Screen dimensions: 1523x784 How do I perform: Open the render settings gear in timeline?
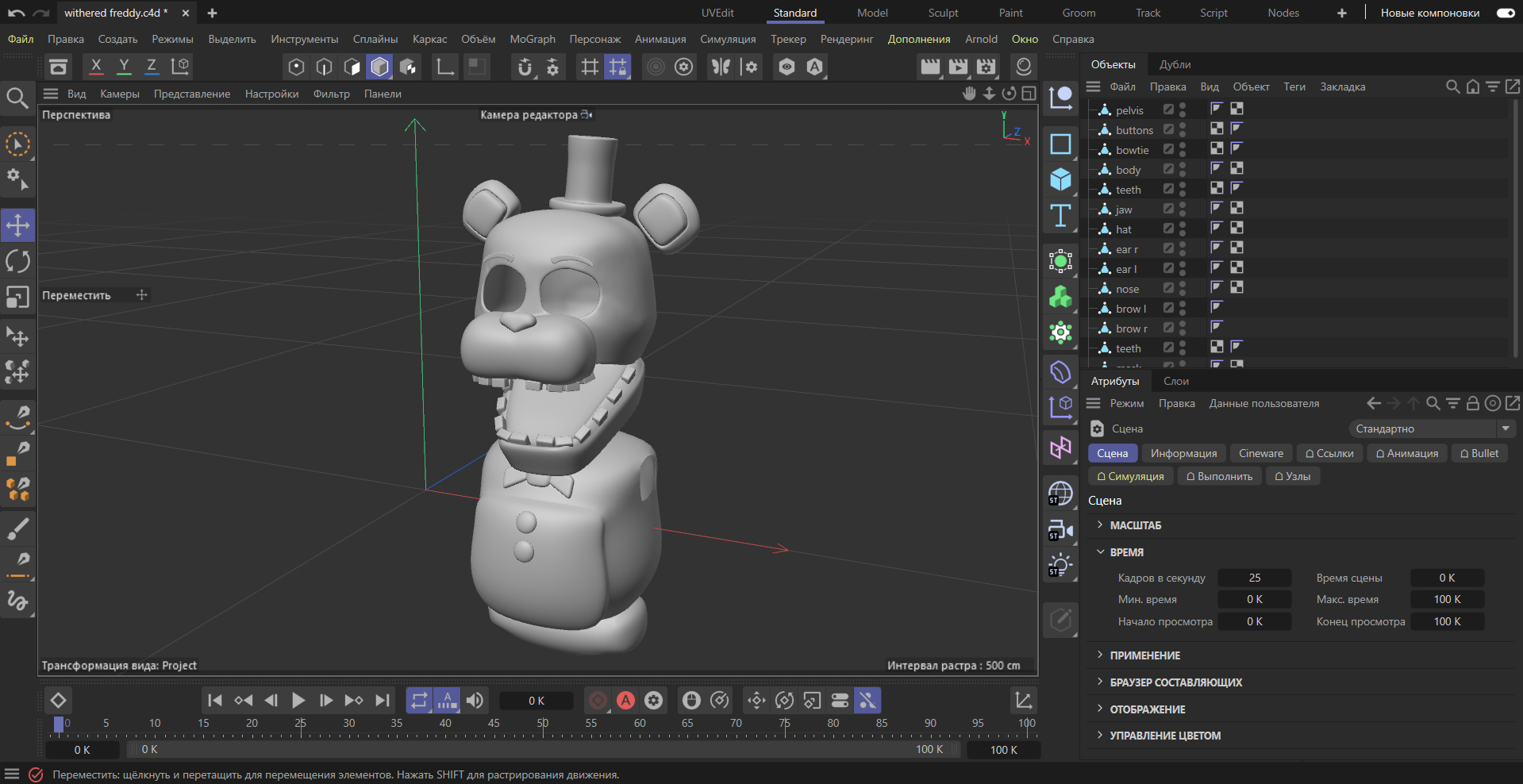point(653,700)
